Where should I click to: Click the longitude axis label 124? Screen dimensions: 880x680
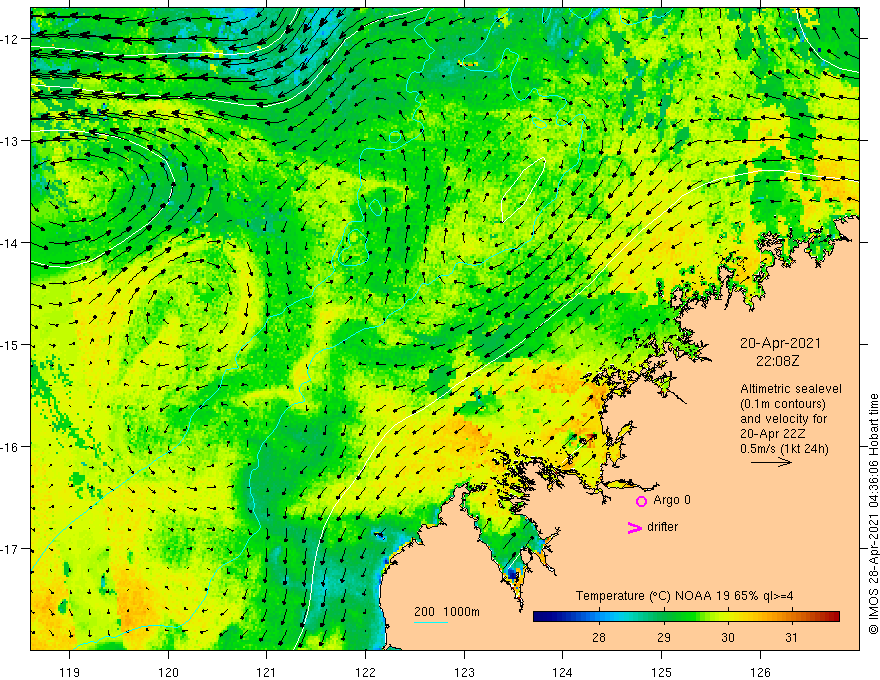(x=563, y=672)
